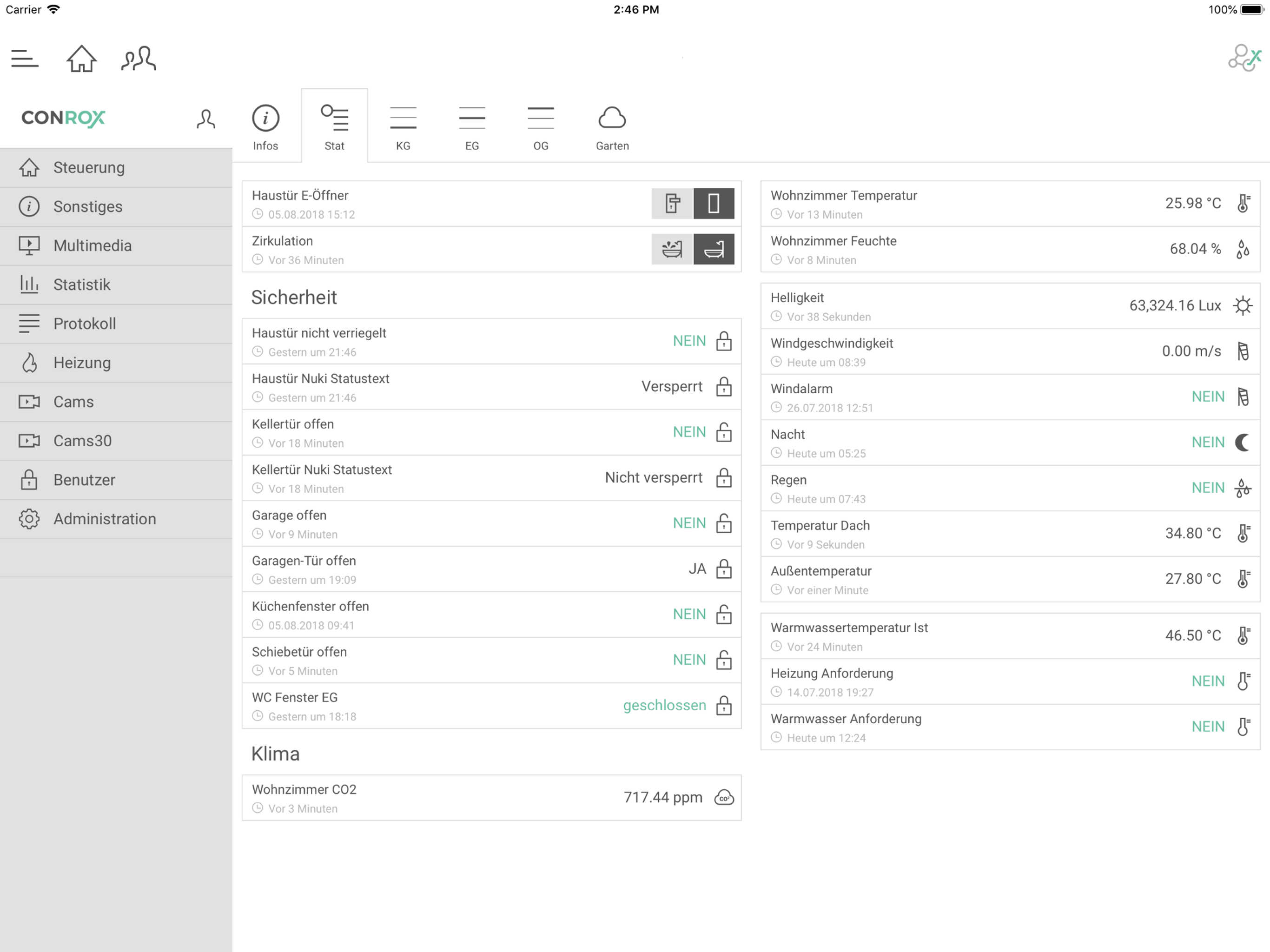Open Administration in the sidebar
This screenshot has height=952, width=1270.
click(116, 519)
